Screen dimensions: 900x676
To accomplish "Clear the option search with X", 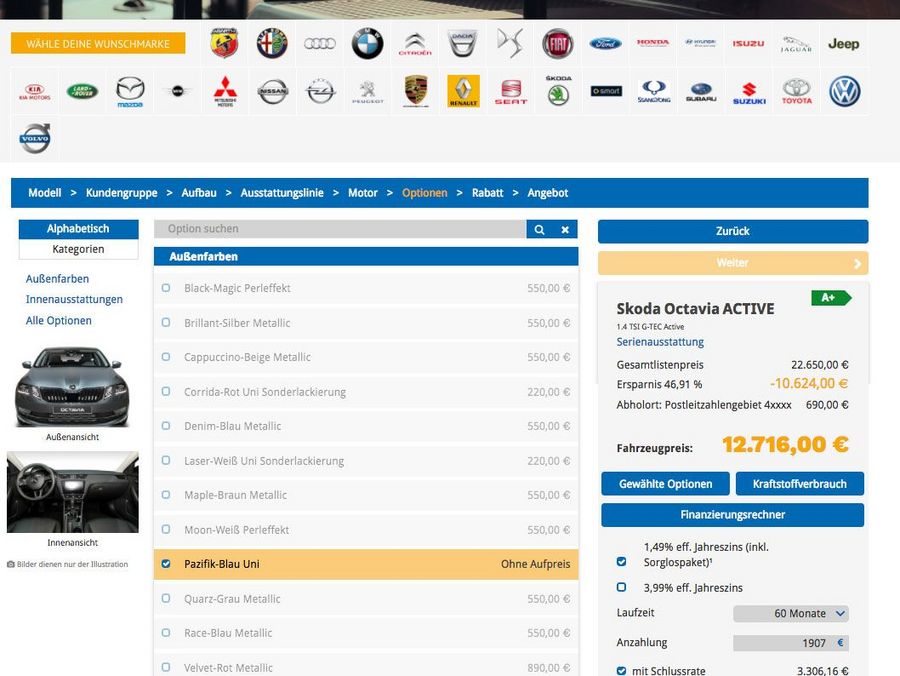I will [565, 230].
